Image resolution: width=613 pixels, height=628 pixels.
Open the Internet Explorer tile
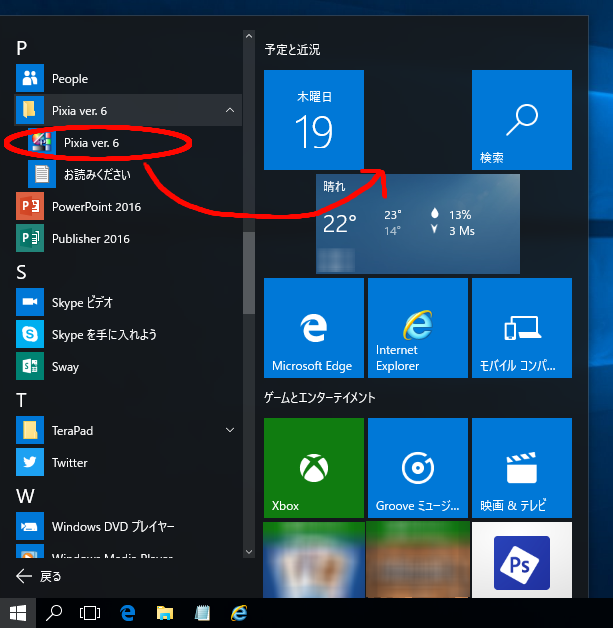click(x=418, y=328)
